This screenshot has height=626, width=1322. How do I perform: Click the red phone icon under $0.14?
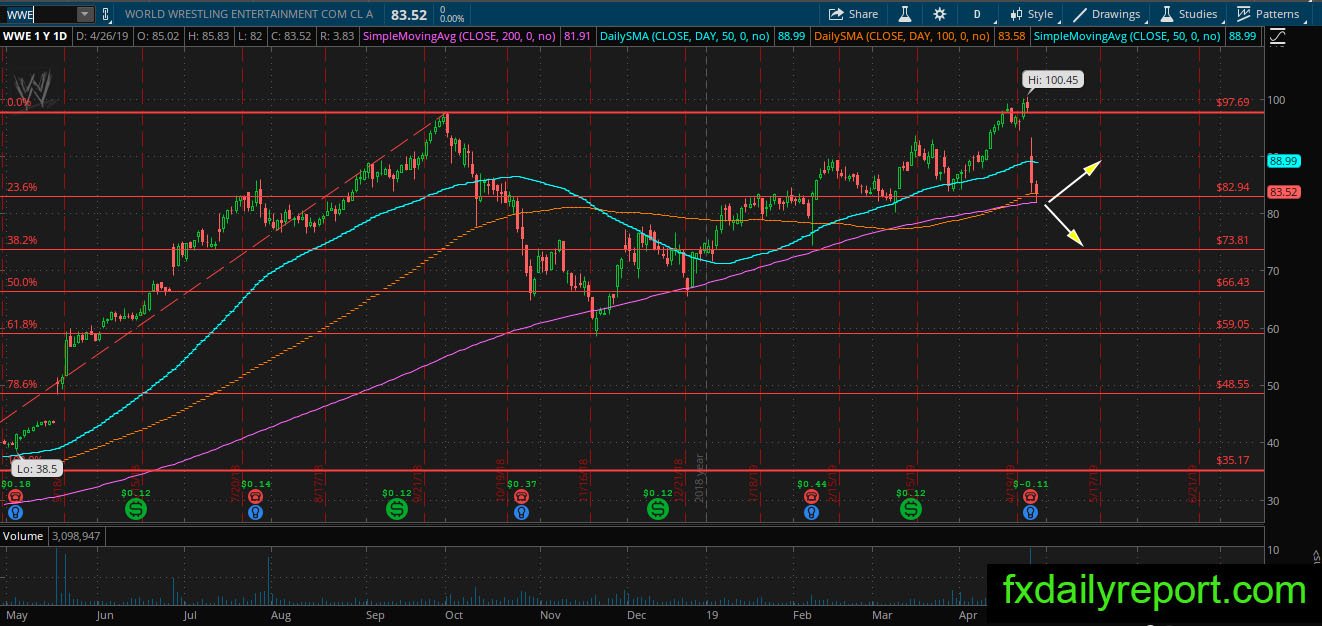click(255, 496)
